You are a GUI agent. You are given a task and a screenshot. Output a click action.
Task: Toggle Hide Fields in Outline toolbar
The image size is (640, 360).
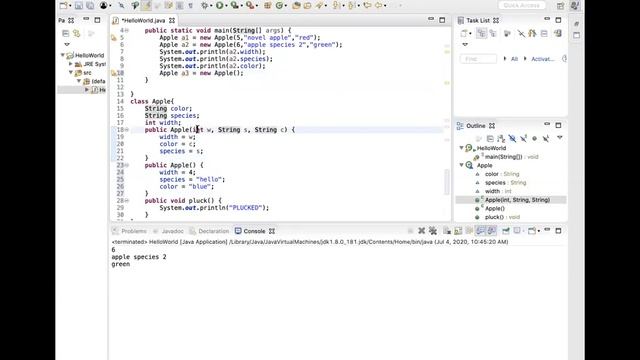coord(512,139)
